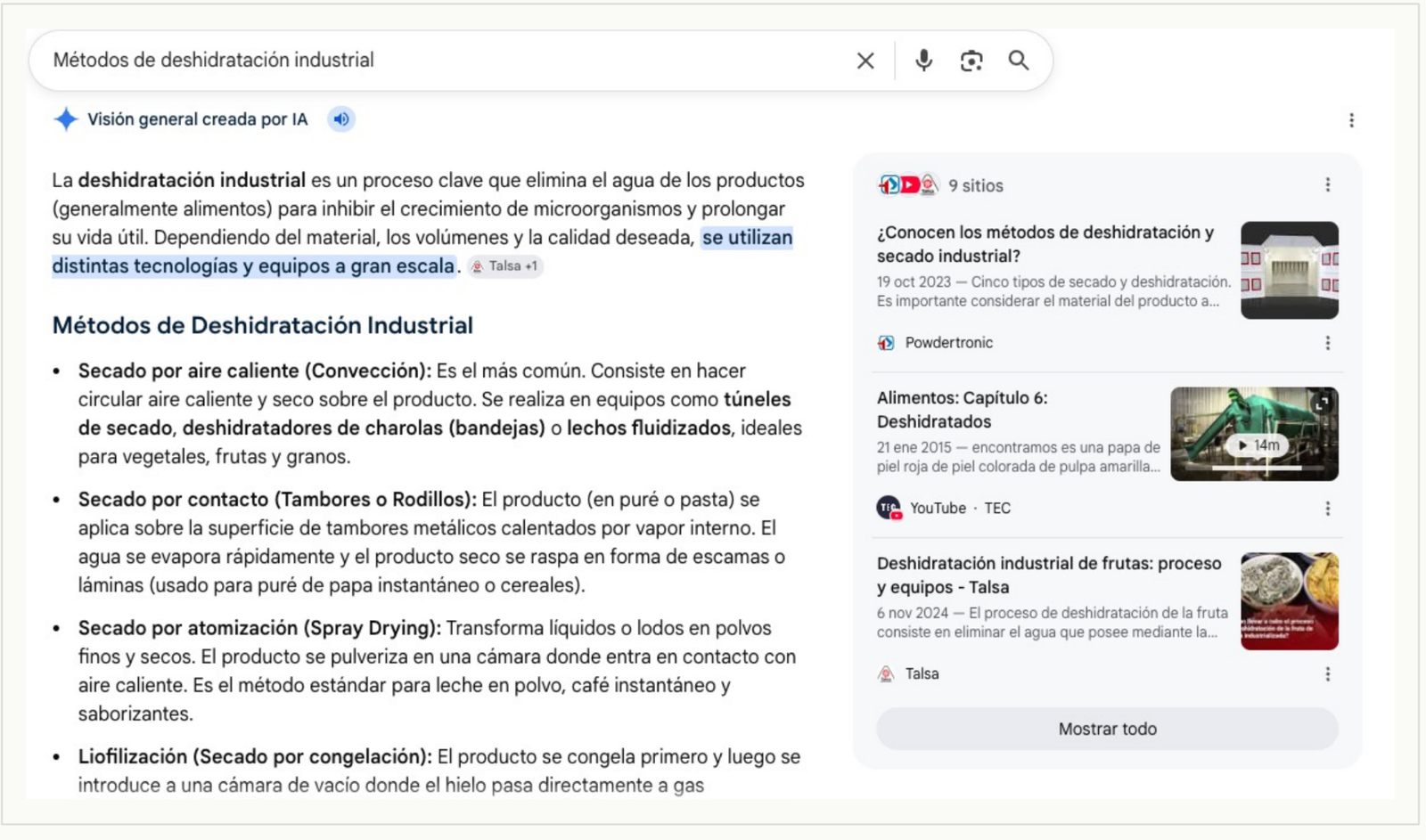1426x840 pixels.
Task: Play the 14m YouTube video thumbnail
Action: 1254,434
